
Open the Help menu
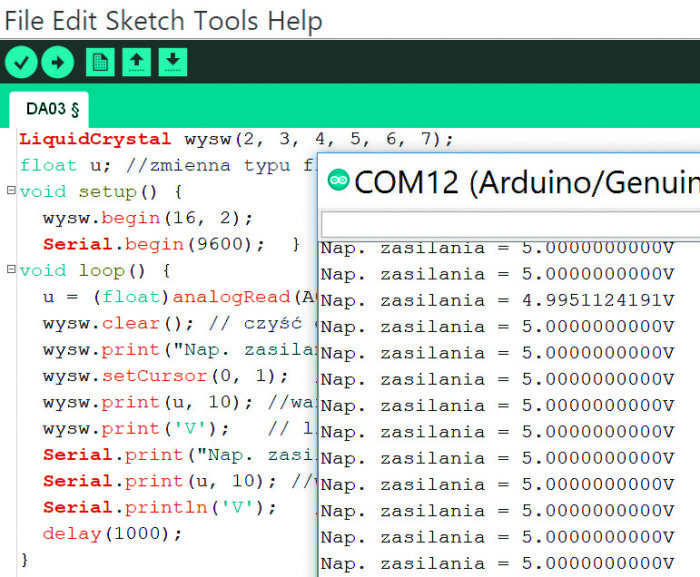pyautogui.click(x=295, y=20)
